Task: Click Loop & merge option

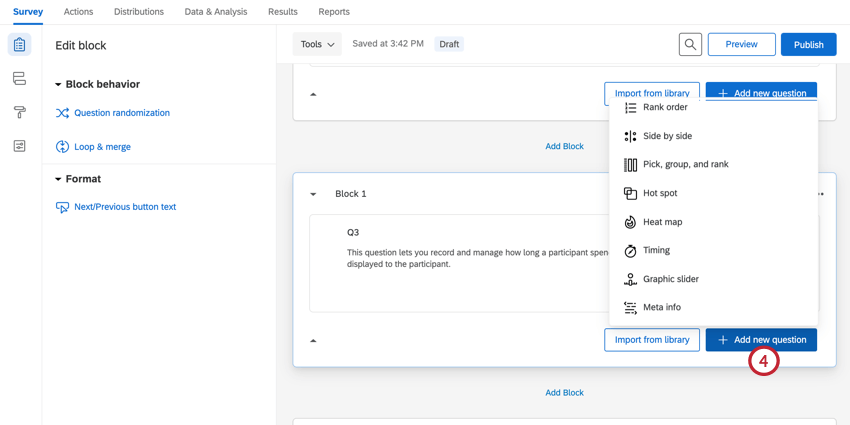Action: [x=102, y=147]
